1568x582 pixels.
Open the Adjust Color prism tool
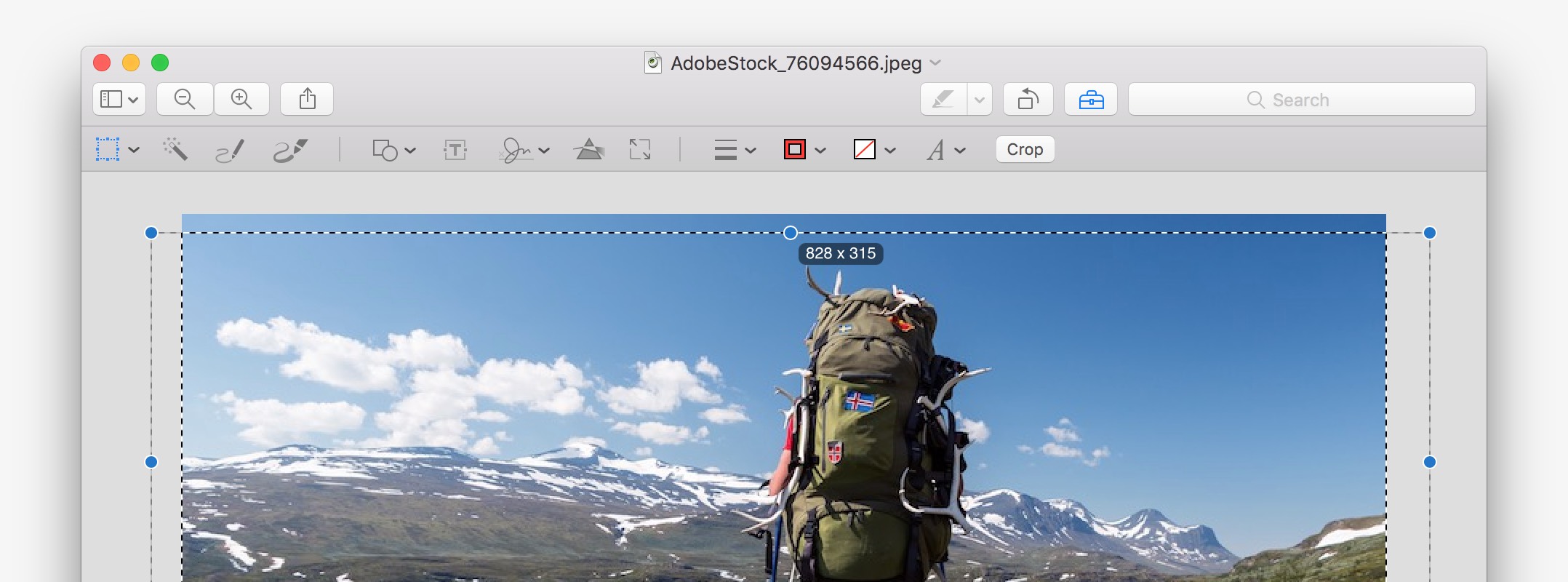pos(588,150)
